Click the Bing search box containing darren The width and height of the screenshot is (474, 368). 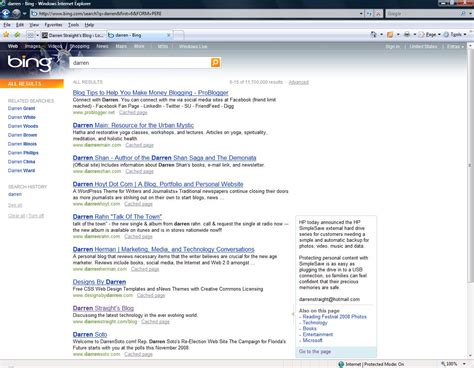coord(140,63)
